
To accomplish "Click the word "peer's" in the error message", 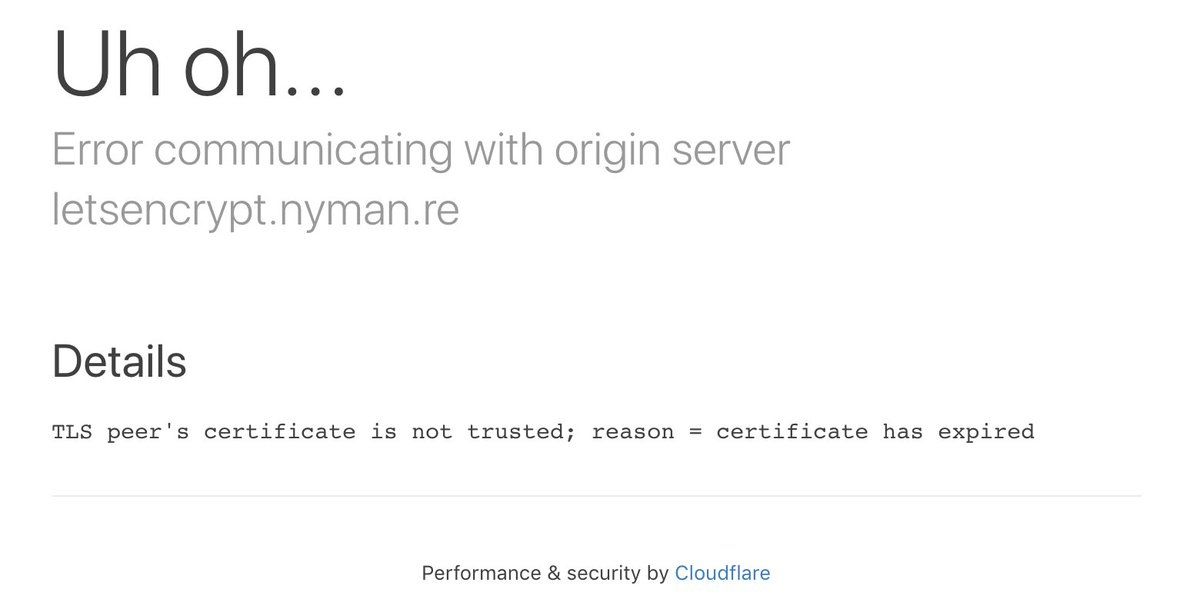I will pos(148,432).
